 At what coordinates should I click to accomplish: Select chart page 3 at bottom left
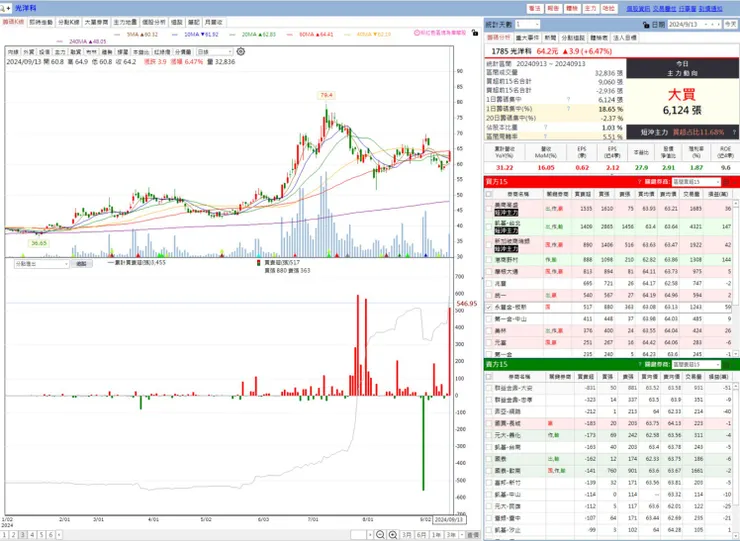23,535
